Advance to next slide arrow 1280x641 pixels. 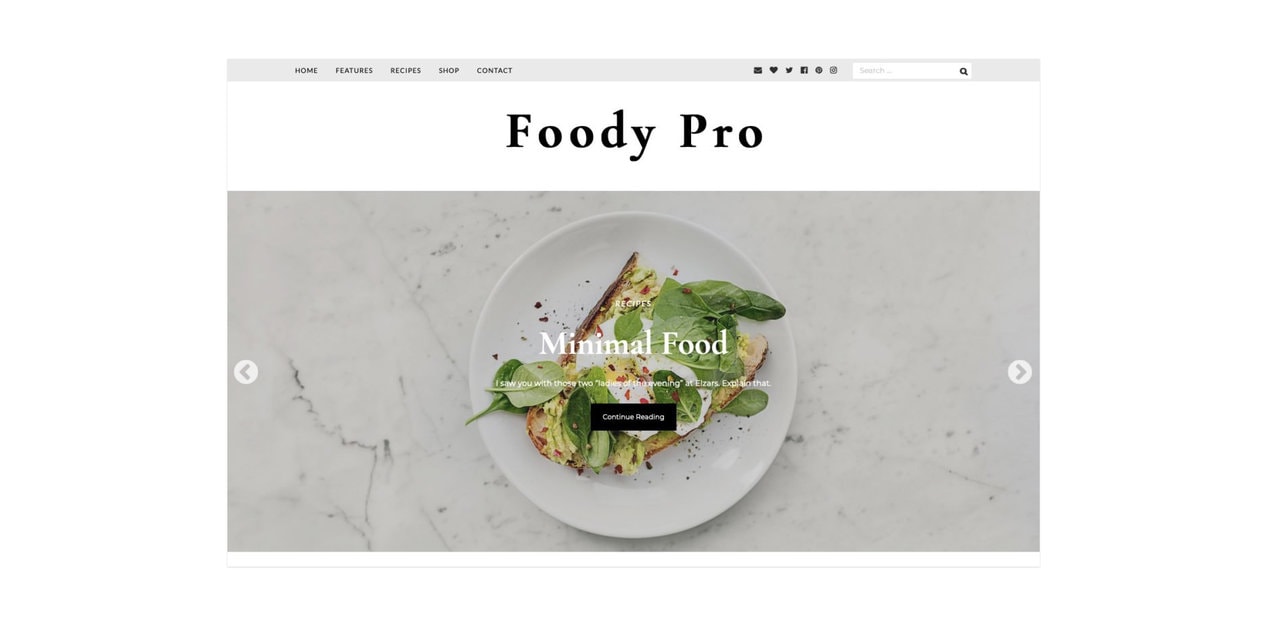click(1019, 372)
